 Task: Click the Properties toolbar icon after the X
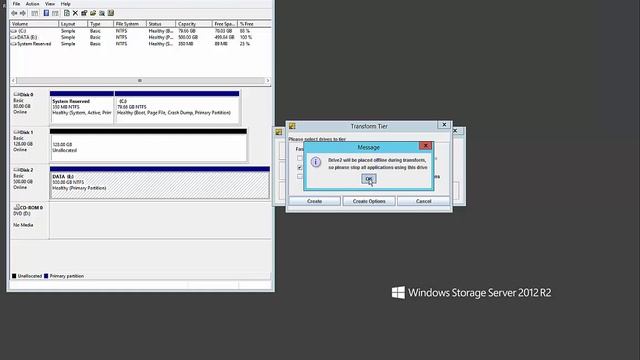tap(84, 13)
